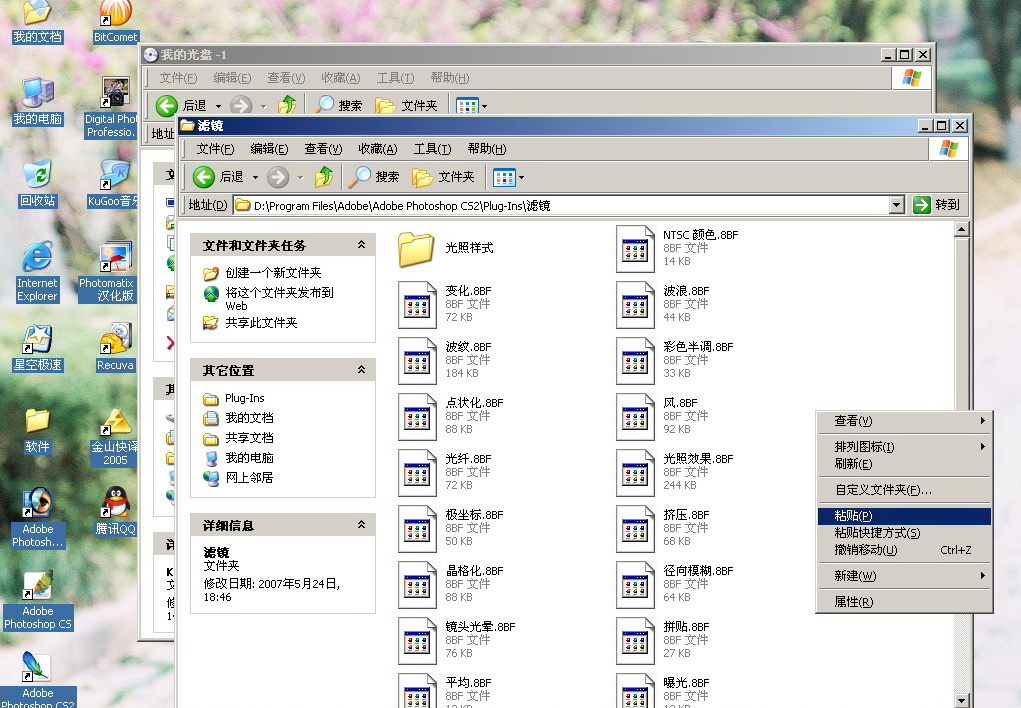This screenshot has width=1021, height=708.
Task: Select the 镜头光晕.8BF file icon
Action: pyautogui.click(x=416, y=640)
